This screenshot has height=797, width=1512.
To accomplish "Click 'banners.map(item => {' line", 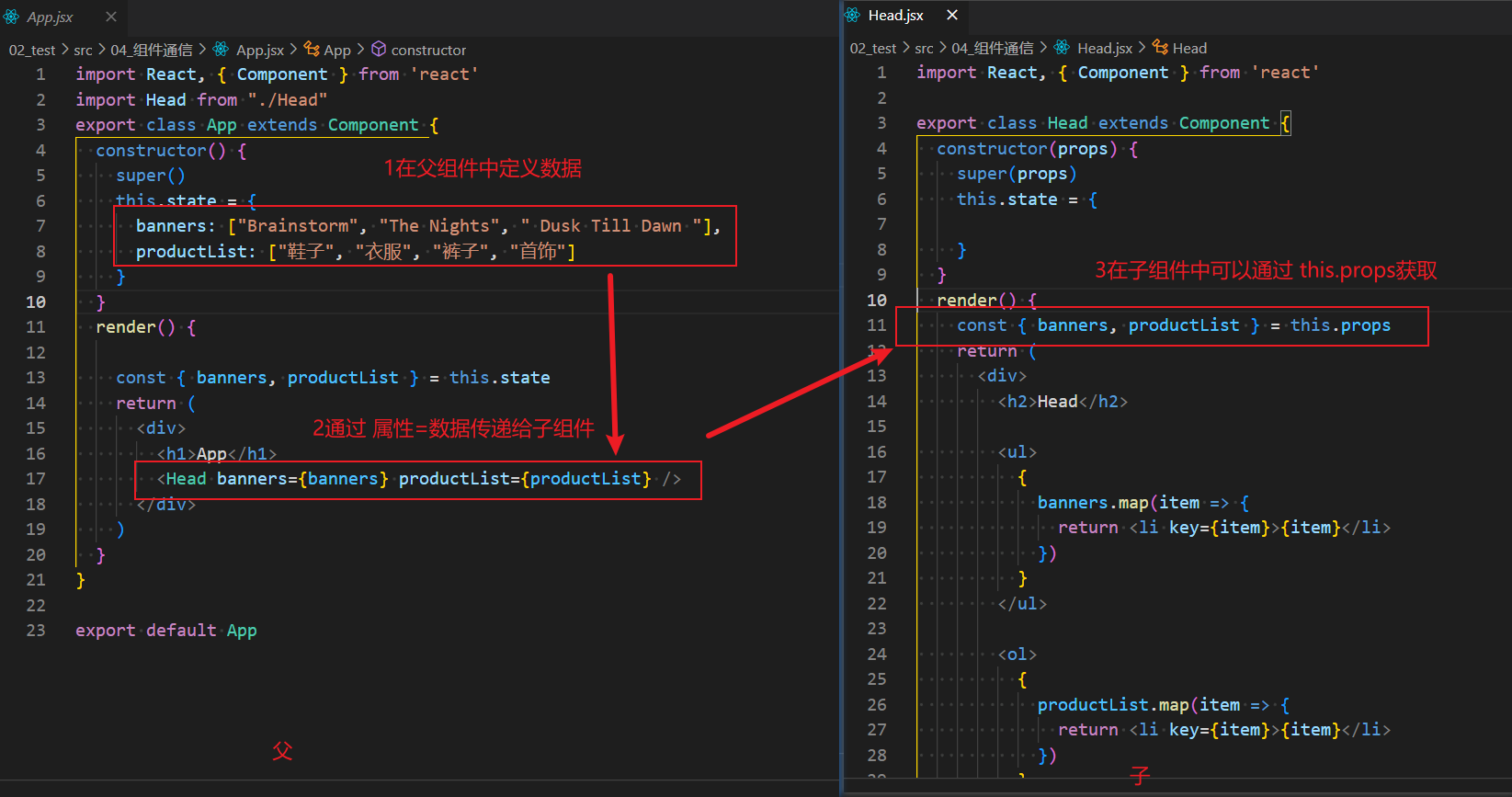I will 1143,502.
